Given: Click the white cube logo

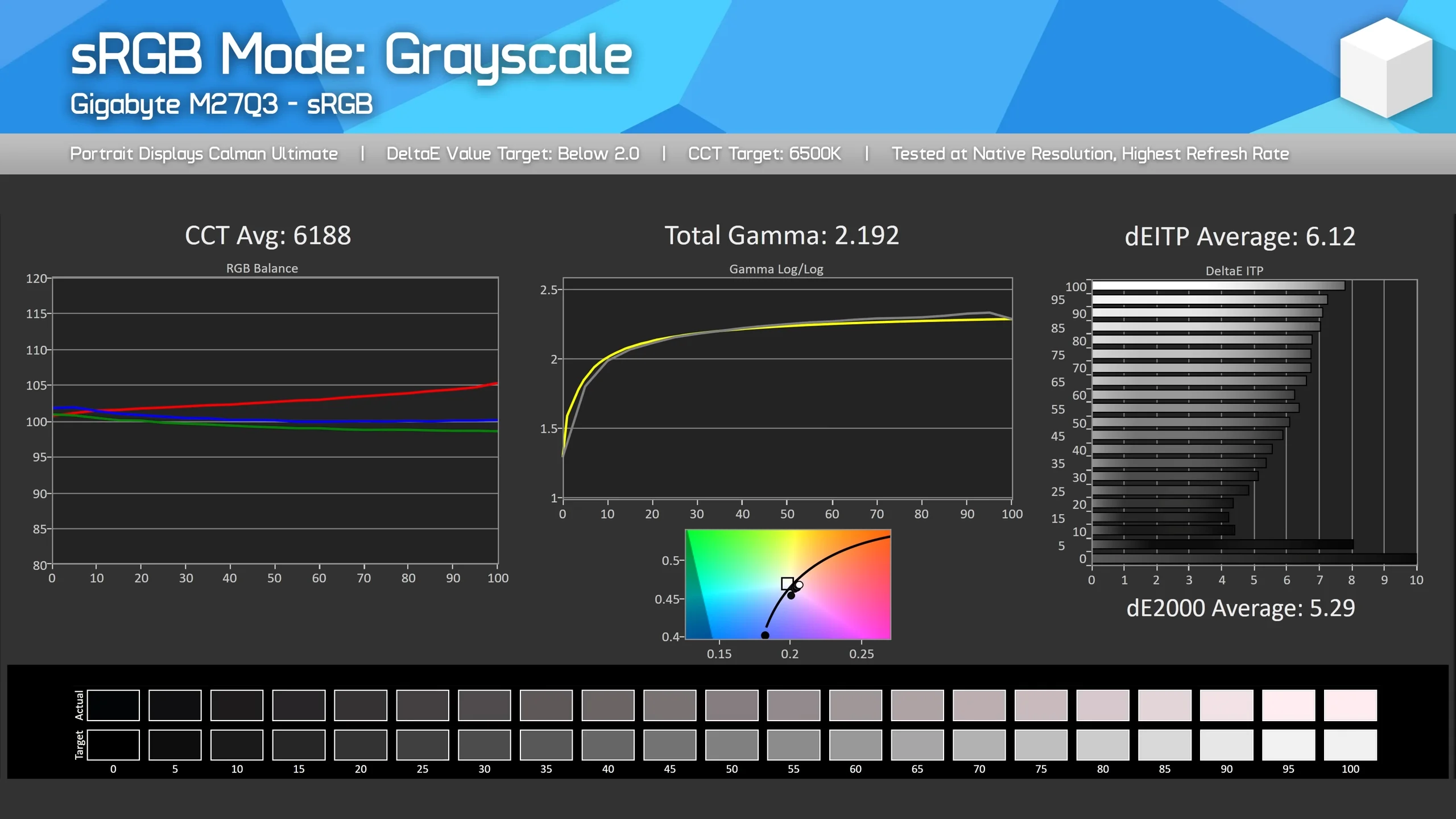Looking at the screenshot, I should (x=1386, y=67).
